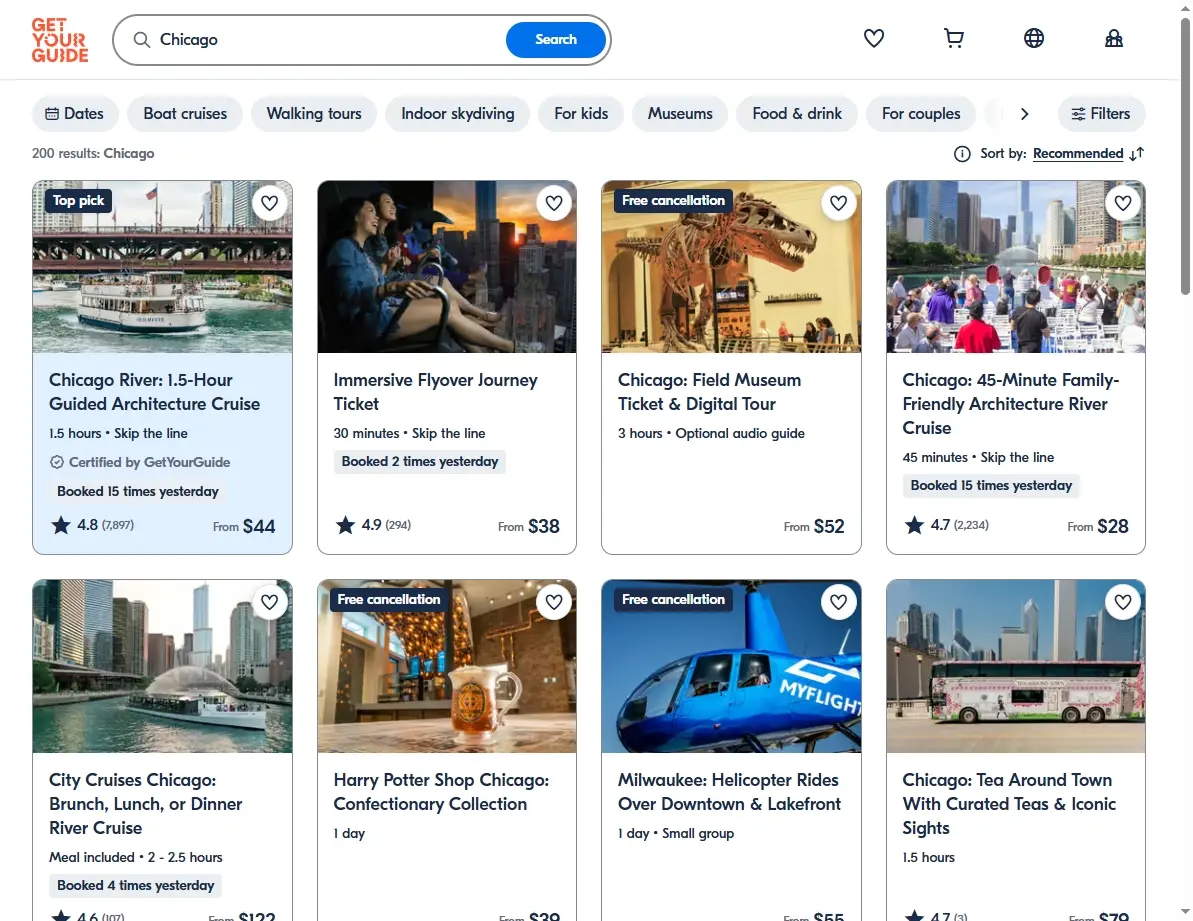The width and height of the screenshot is (1193, 921).
Task: Save Tea Around Town to wishlist
Action: click(1123, 602)
